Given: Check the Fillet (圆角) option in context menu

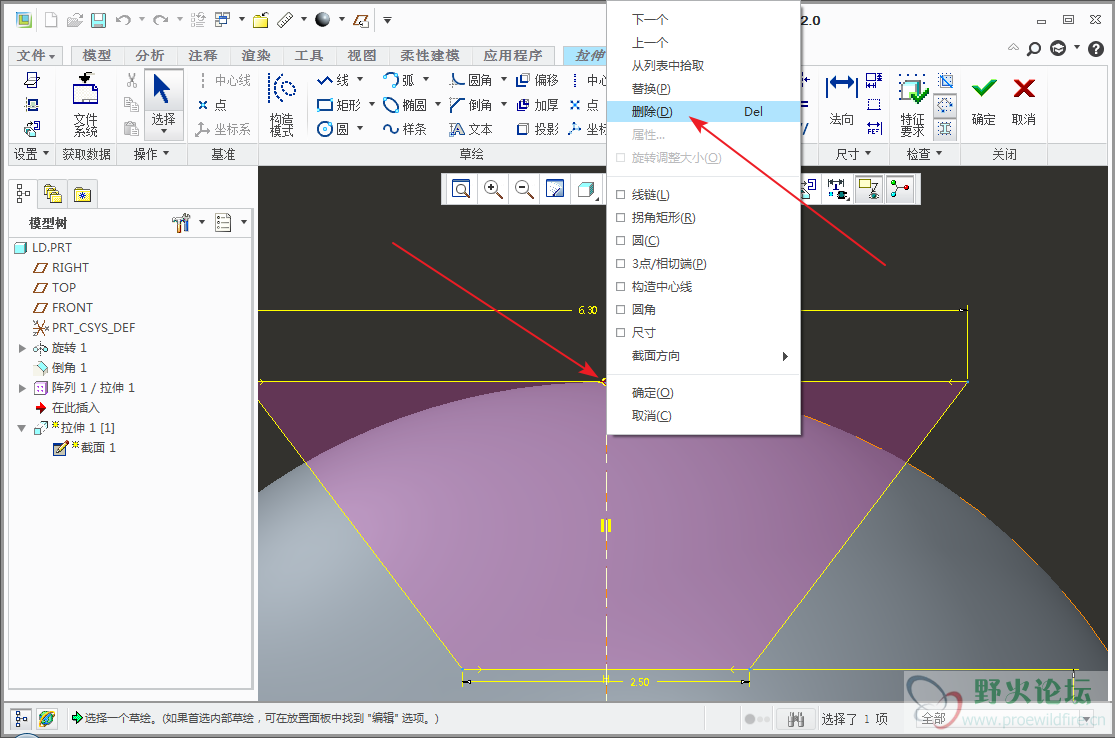Looking at the screenshot, I should click(620, 309).
